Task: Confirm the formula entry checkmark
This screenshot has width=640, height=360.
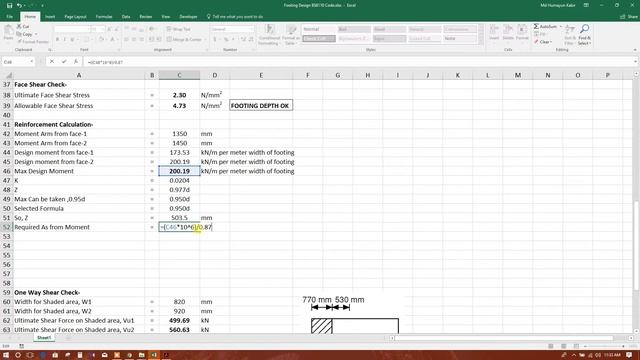Action: point(64,62)
